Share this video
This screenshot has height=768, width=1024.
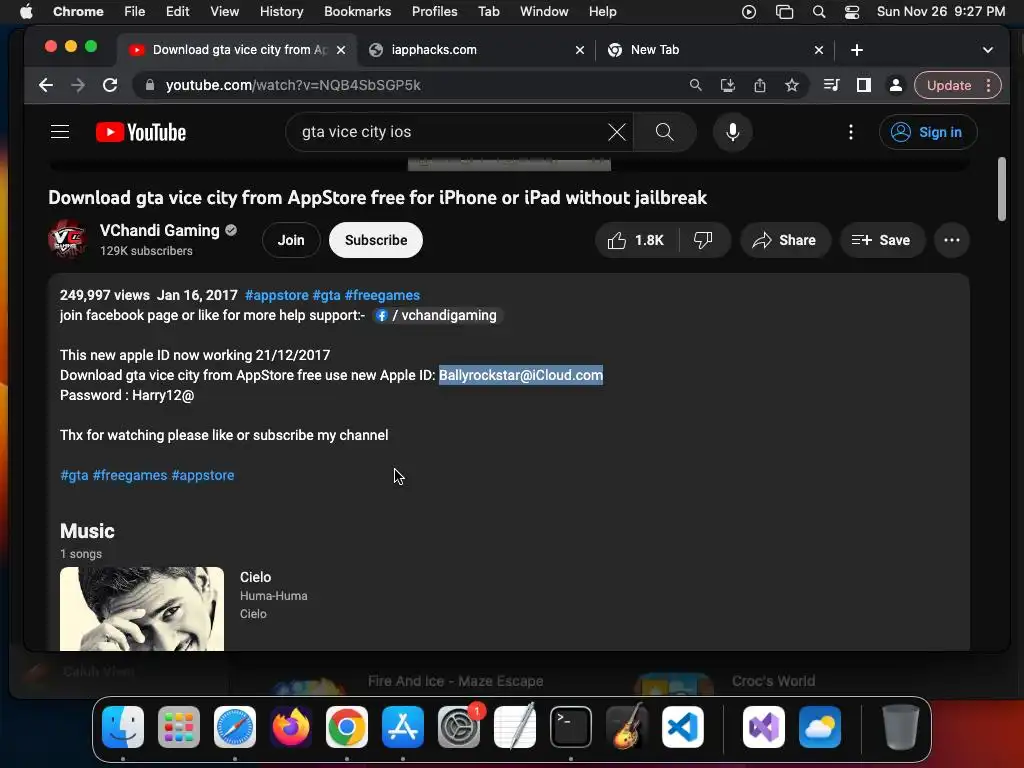[x=785, y=240]
